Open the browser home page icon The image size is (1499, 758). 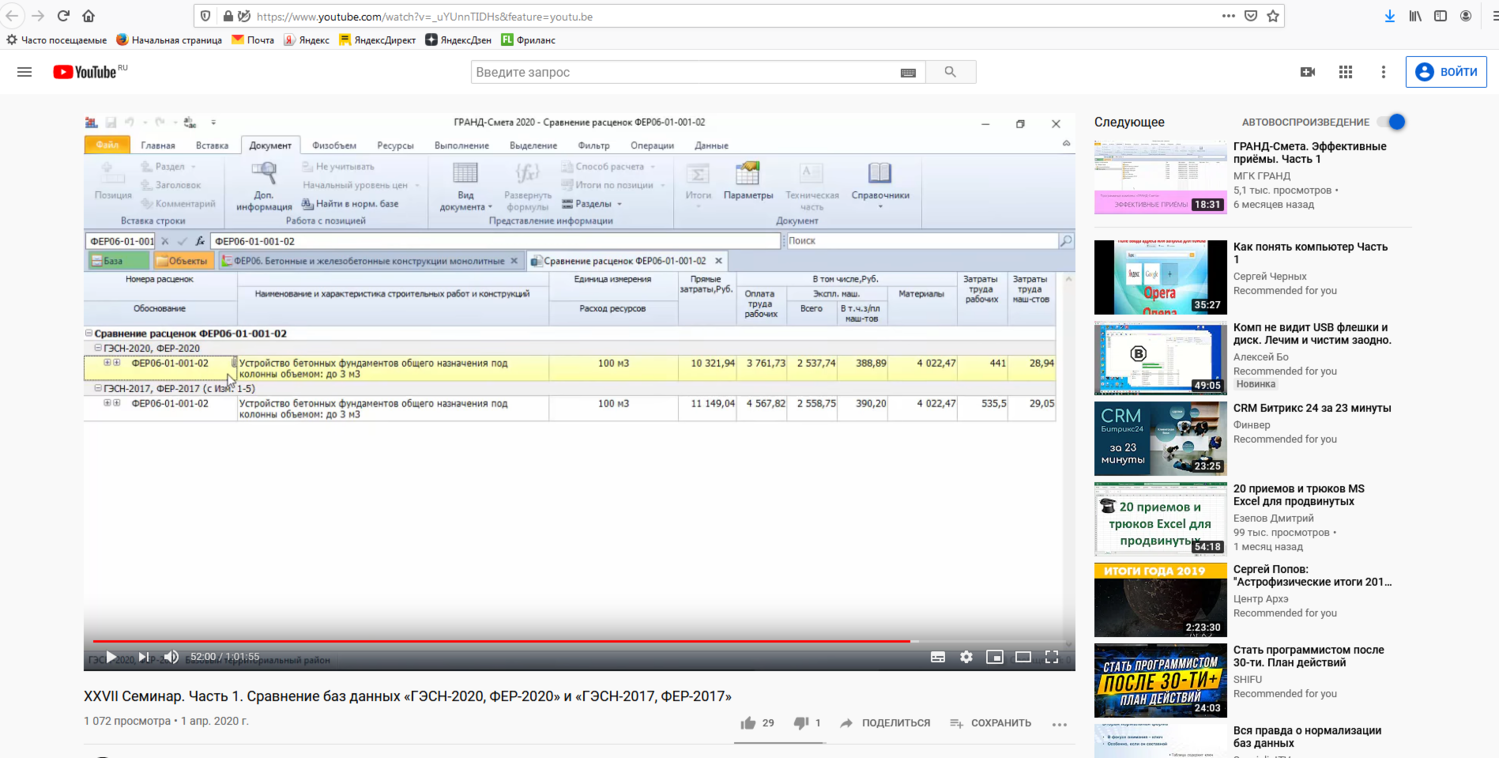(x=88, y=16)
